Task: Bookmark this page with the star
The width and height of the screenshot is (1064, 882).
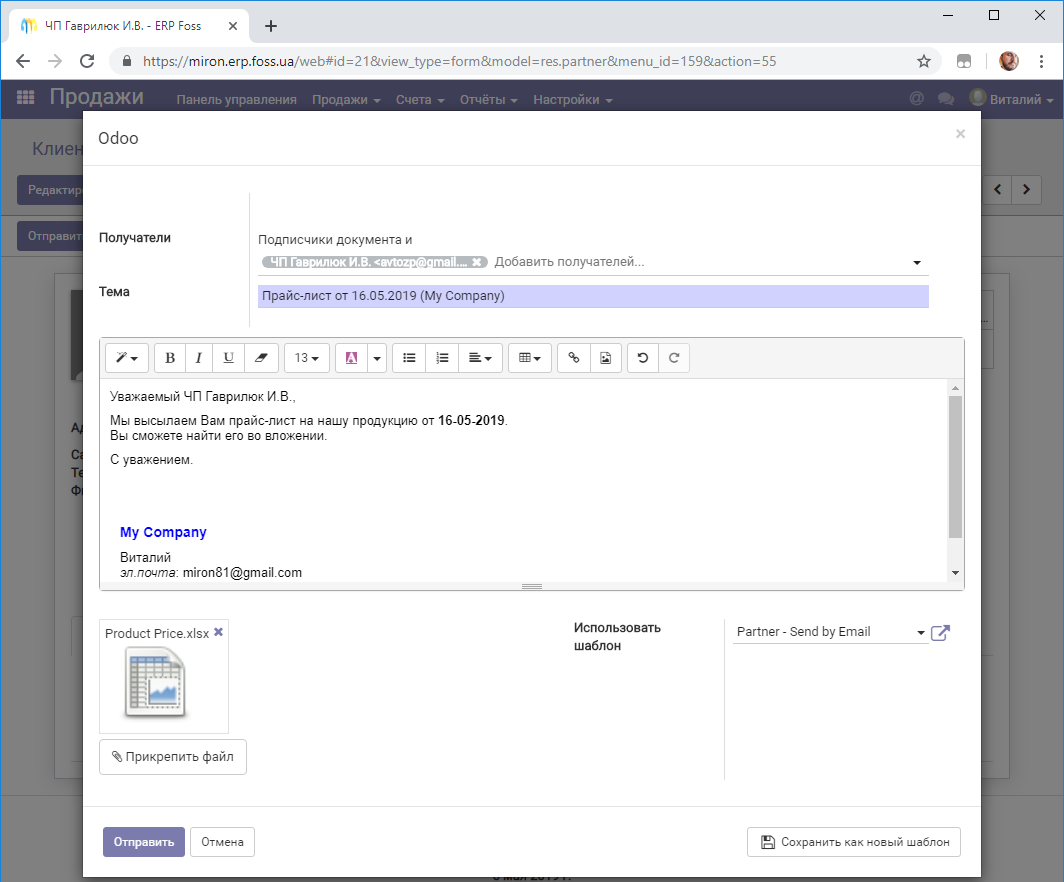Action: point(924,61)
